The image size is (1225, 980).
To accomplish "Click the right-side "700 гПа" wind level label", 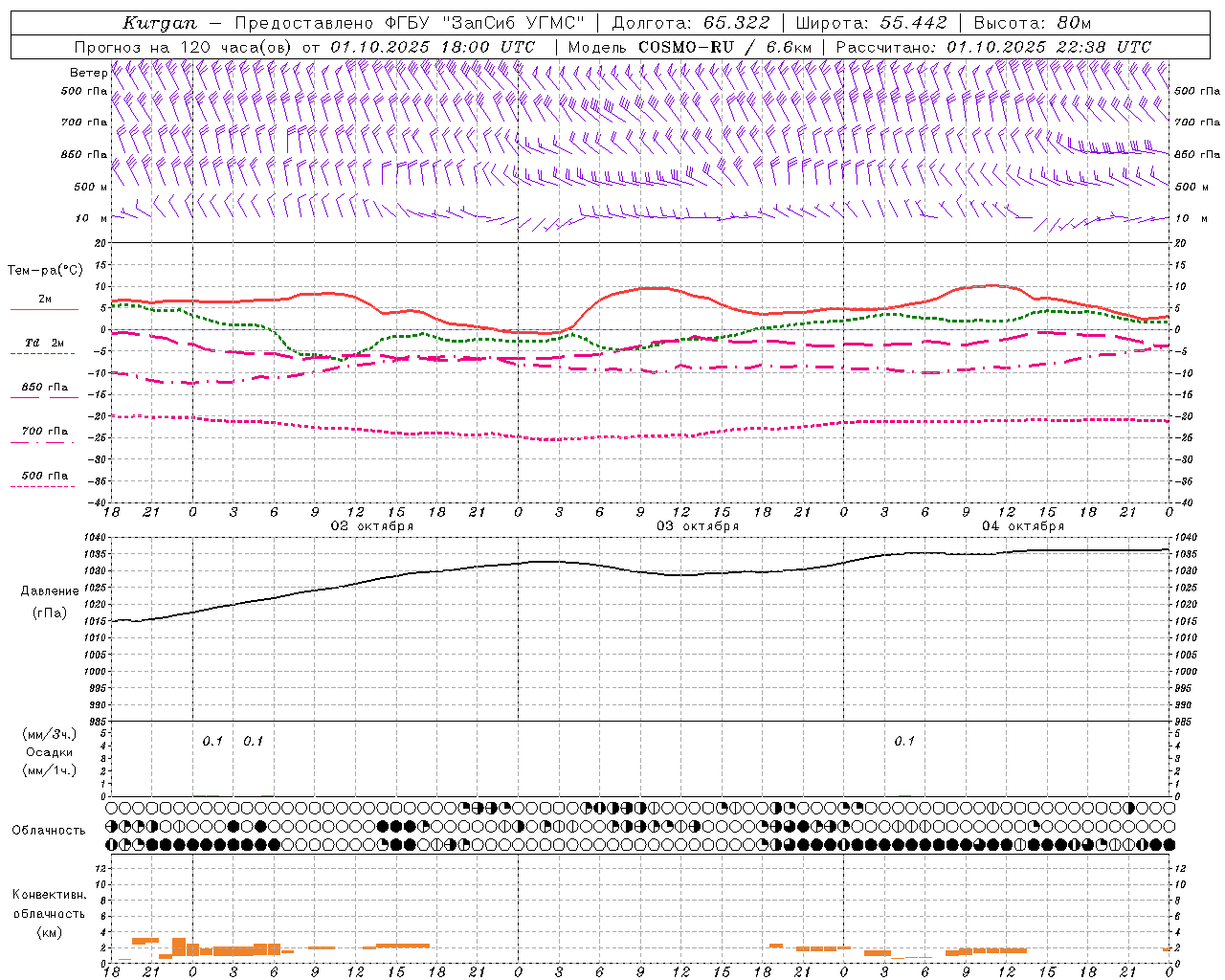I will 1197,122.
